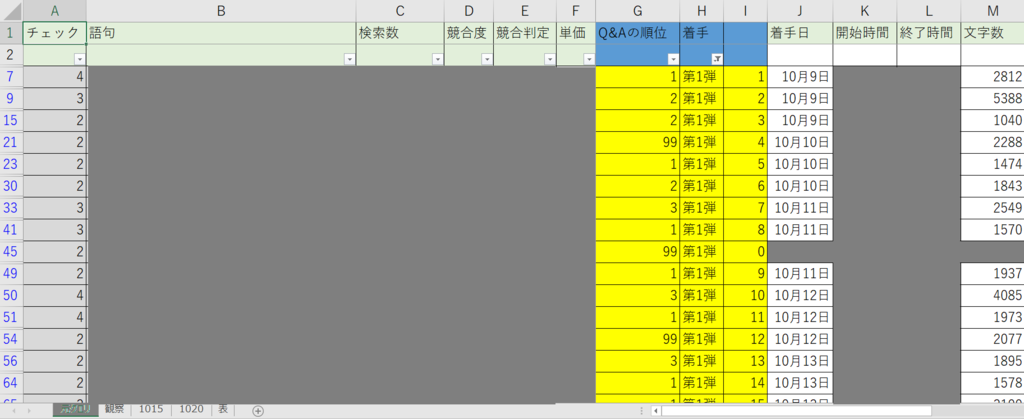Switch to the 表 sheet tab
This screenshot has width=1024, height=419.
click(x=223, y=409)
